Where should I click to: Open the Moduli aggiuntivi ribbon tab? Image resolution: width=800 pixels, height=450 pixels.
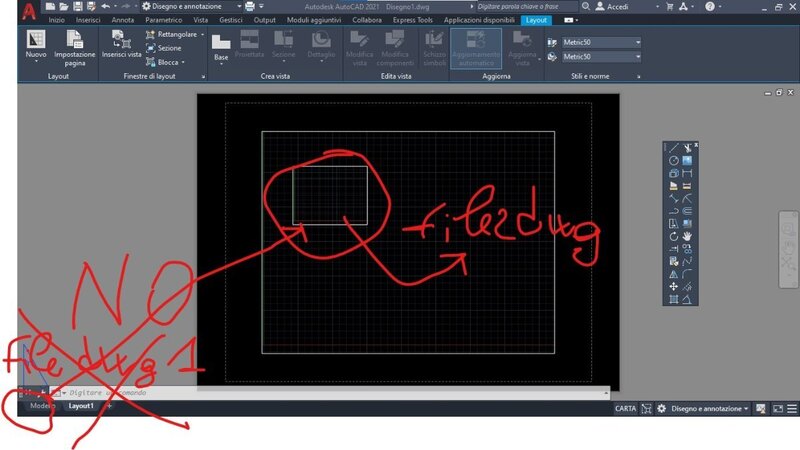tap(314, 20)
